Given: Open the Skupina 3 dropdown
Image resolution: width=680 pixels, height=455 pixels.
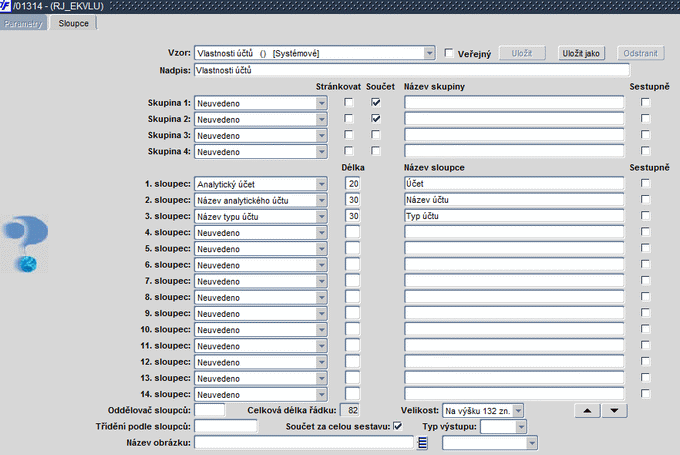Looking at the screenshot, I should coord(321,136).
